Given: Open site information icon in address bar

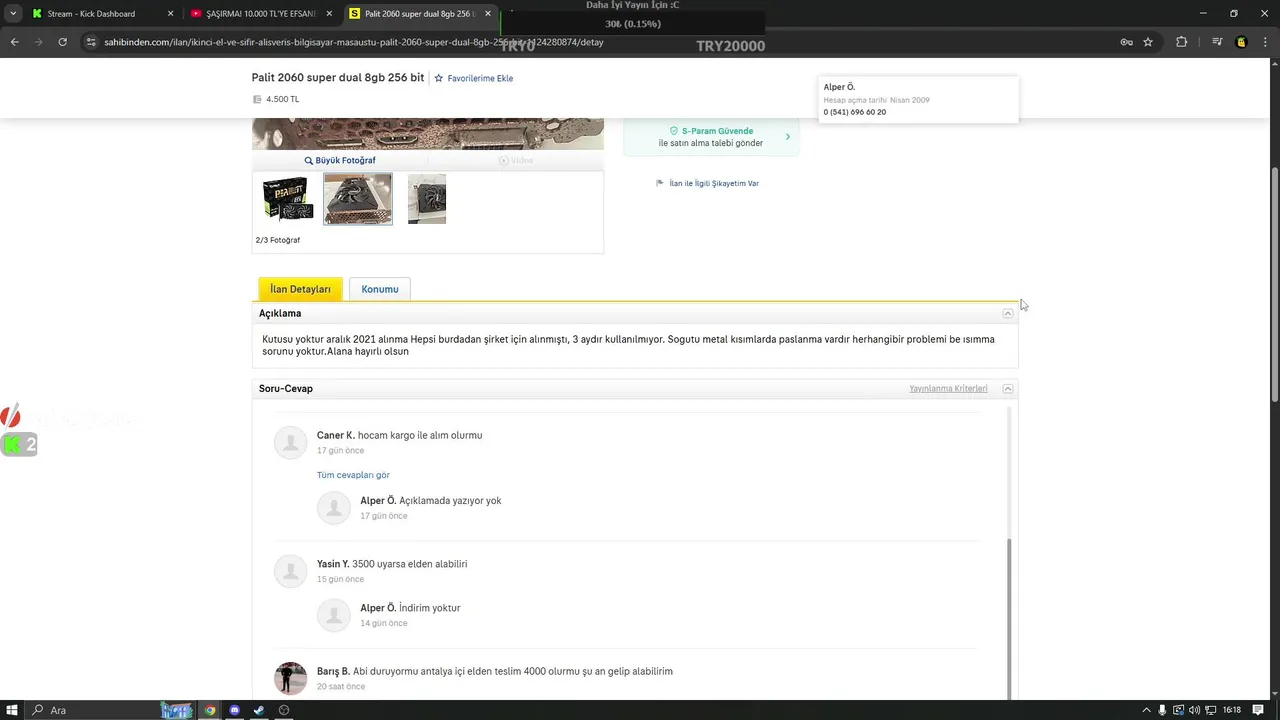Looking at the screenshot, I should (x=91, y=42).
